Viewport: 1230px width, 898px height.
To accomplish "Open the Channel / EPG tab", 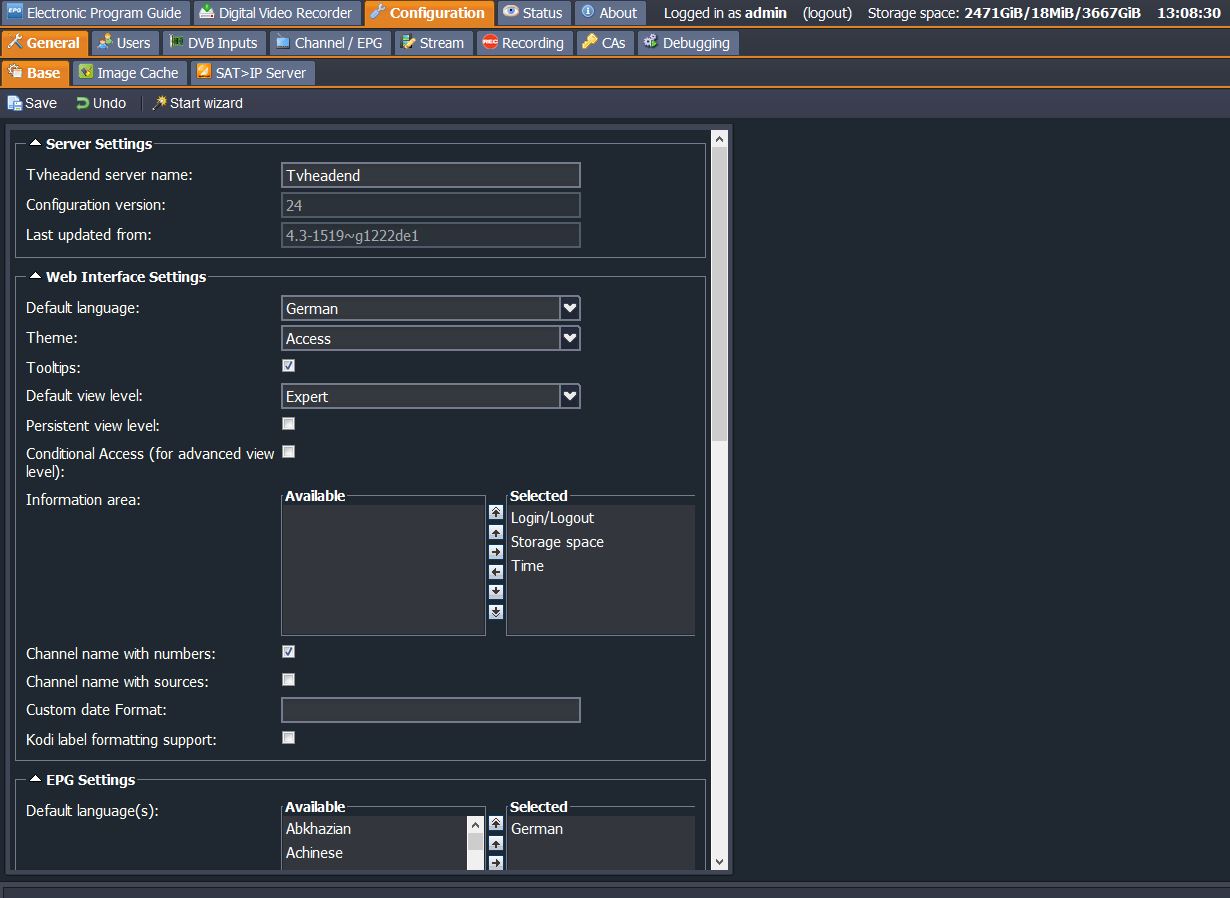I will pos(330,43).
